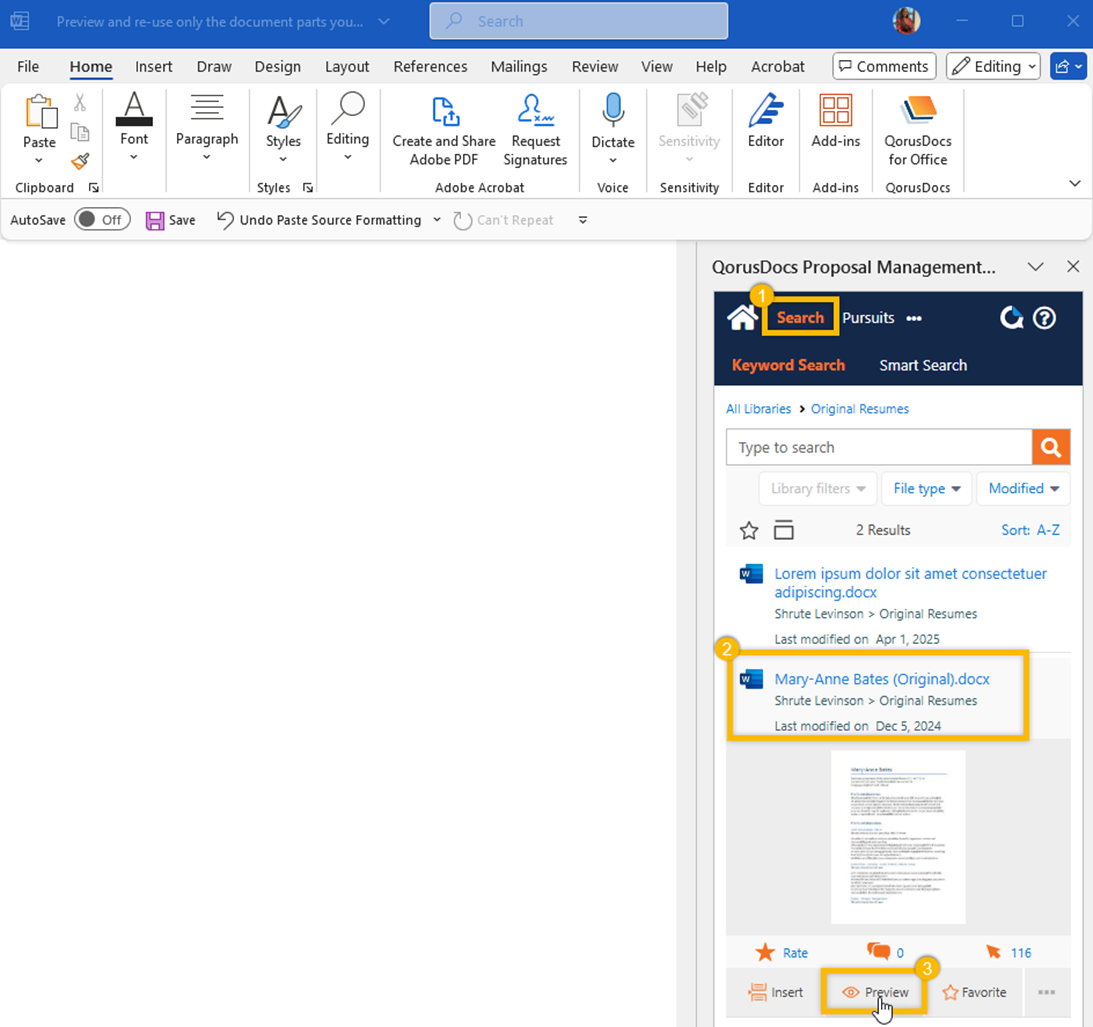Switch to Smart Search tab
This screenshot has width=1093, height=1027.
click(x=923, y=365)
